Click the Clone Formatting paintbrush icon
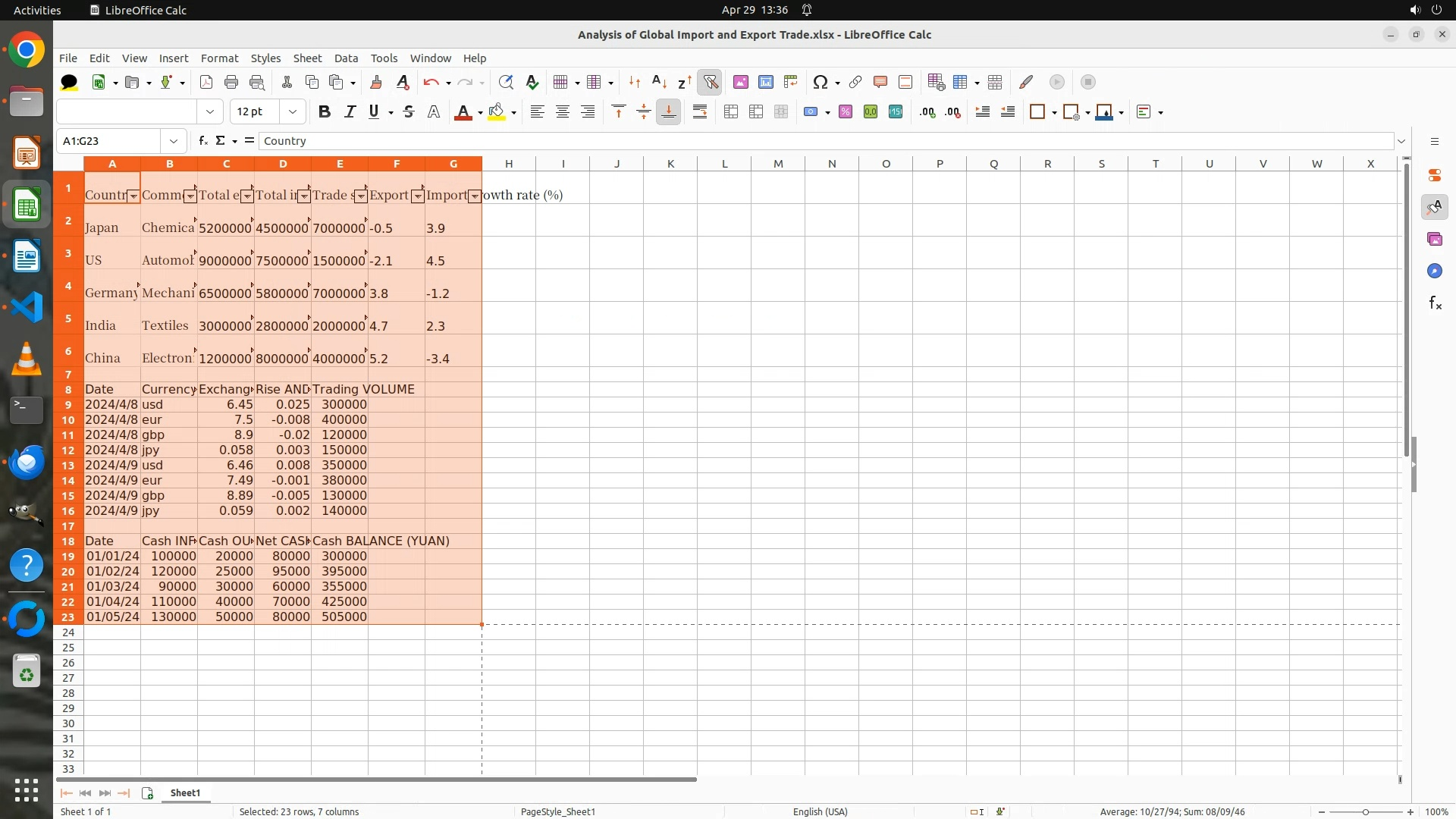This screenshot has height=819, width=1456. pos(375,82)
